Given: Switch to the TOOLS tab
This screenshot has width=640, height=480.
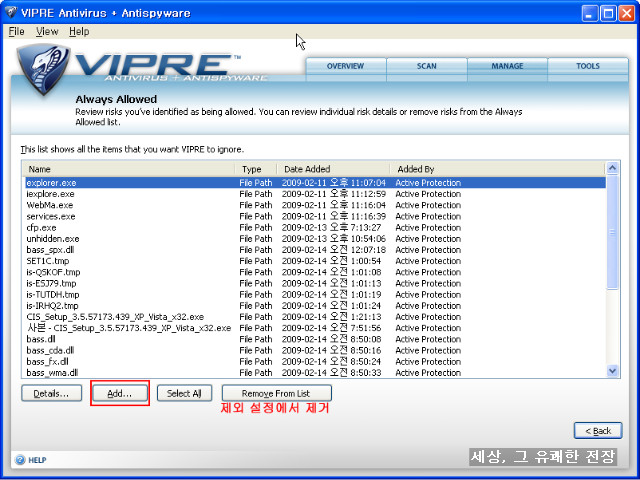Looking at the screenshot, I should (x=588, y=66).
